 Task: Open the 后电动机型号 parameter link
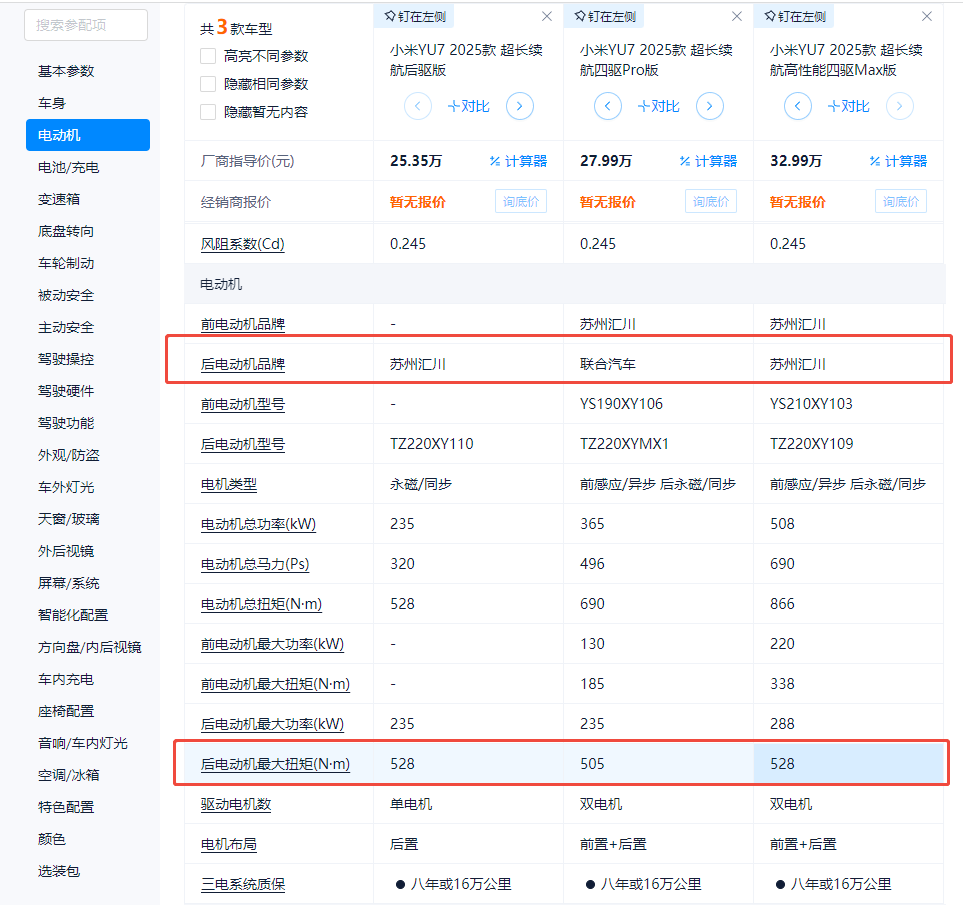(x=243, y=444)
